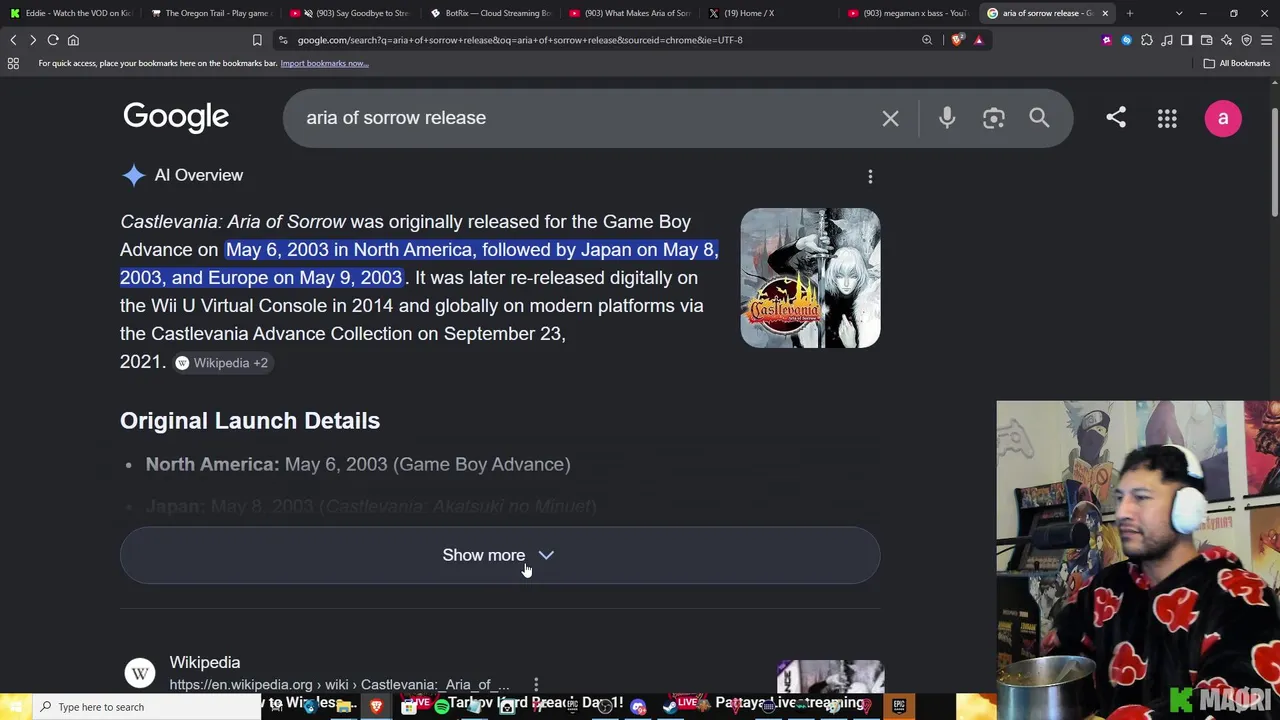This screenshot has width=1280, height=720.
Task: Open the Brave Wallet icon
Action: [x=1206, y=40]
